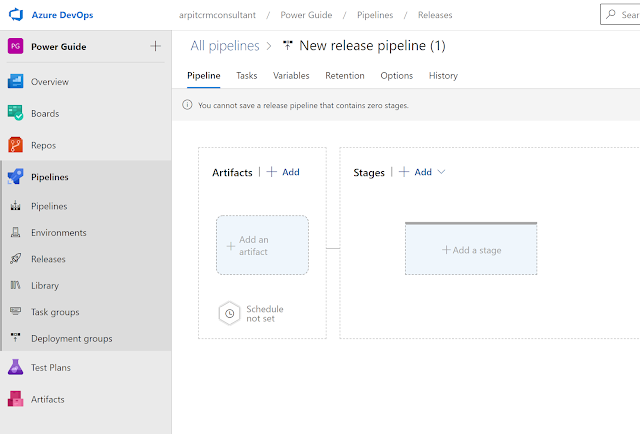Expand the Stages Add dropdown chevron
This screenshot has width=640, height=434.
tap(441, 172)
